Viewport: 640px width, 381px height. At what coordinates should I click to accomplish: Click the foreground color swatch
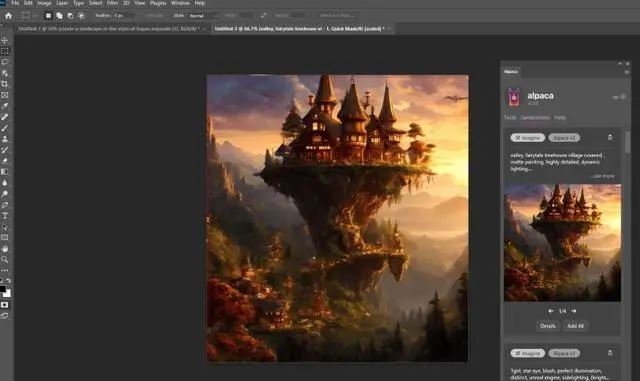2,289
